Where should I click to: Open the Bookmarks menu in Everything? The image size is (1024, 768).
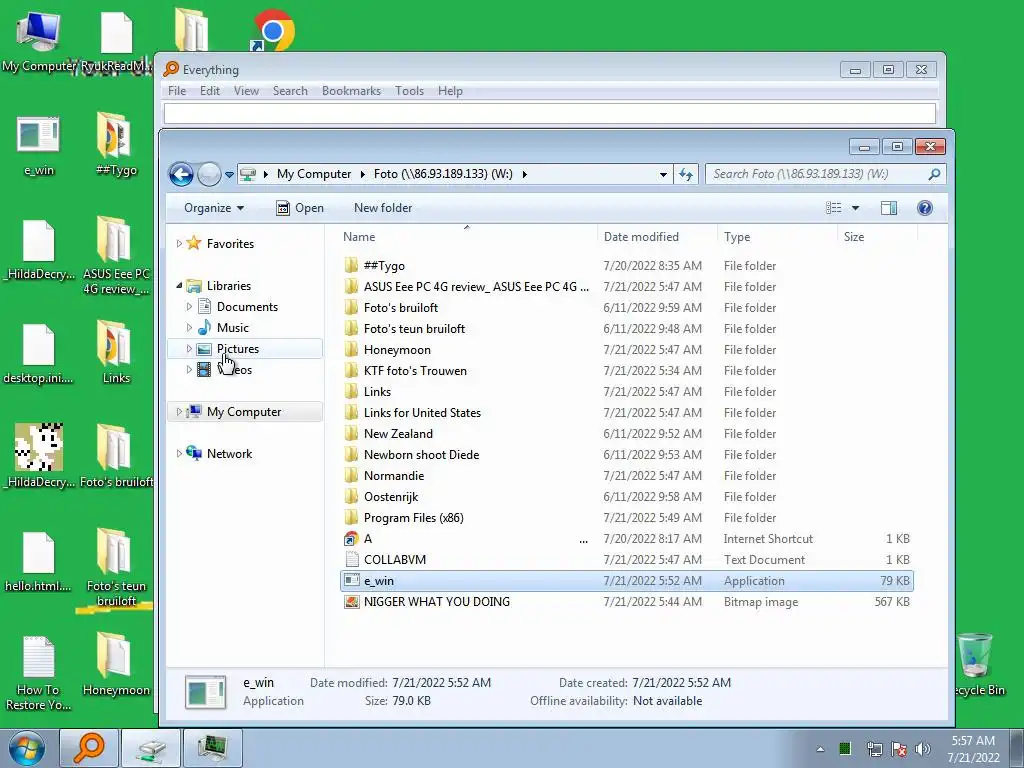pos(351,91)
